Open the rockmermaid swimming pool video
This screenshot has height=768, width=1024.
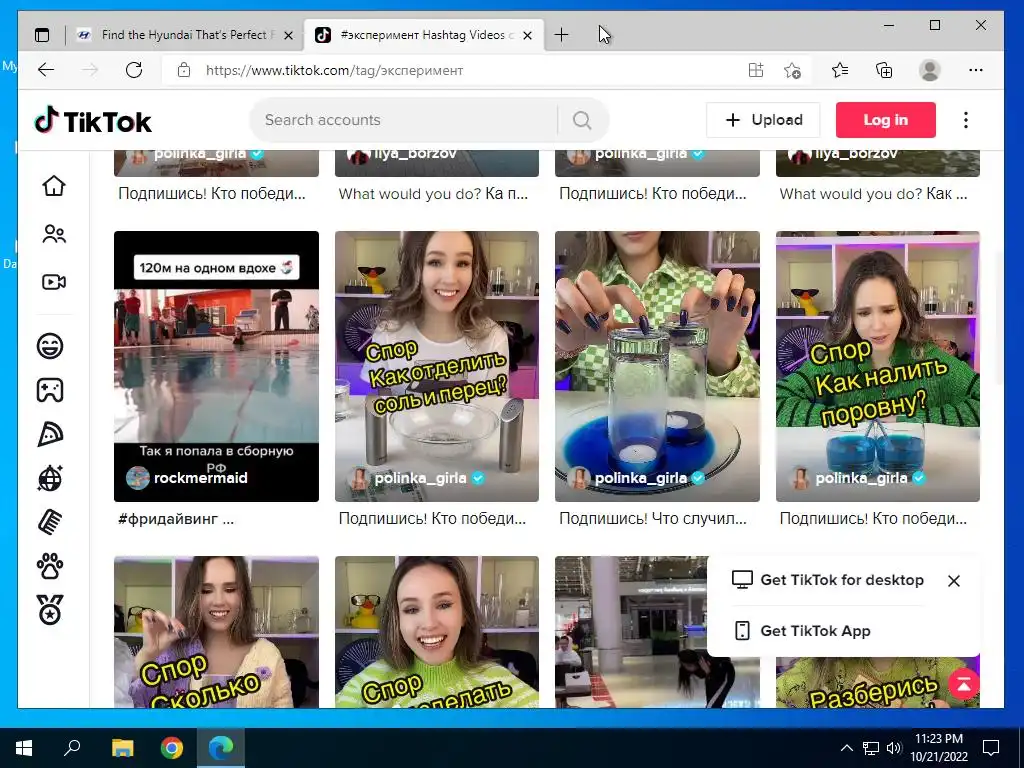[x=216, y=366]
